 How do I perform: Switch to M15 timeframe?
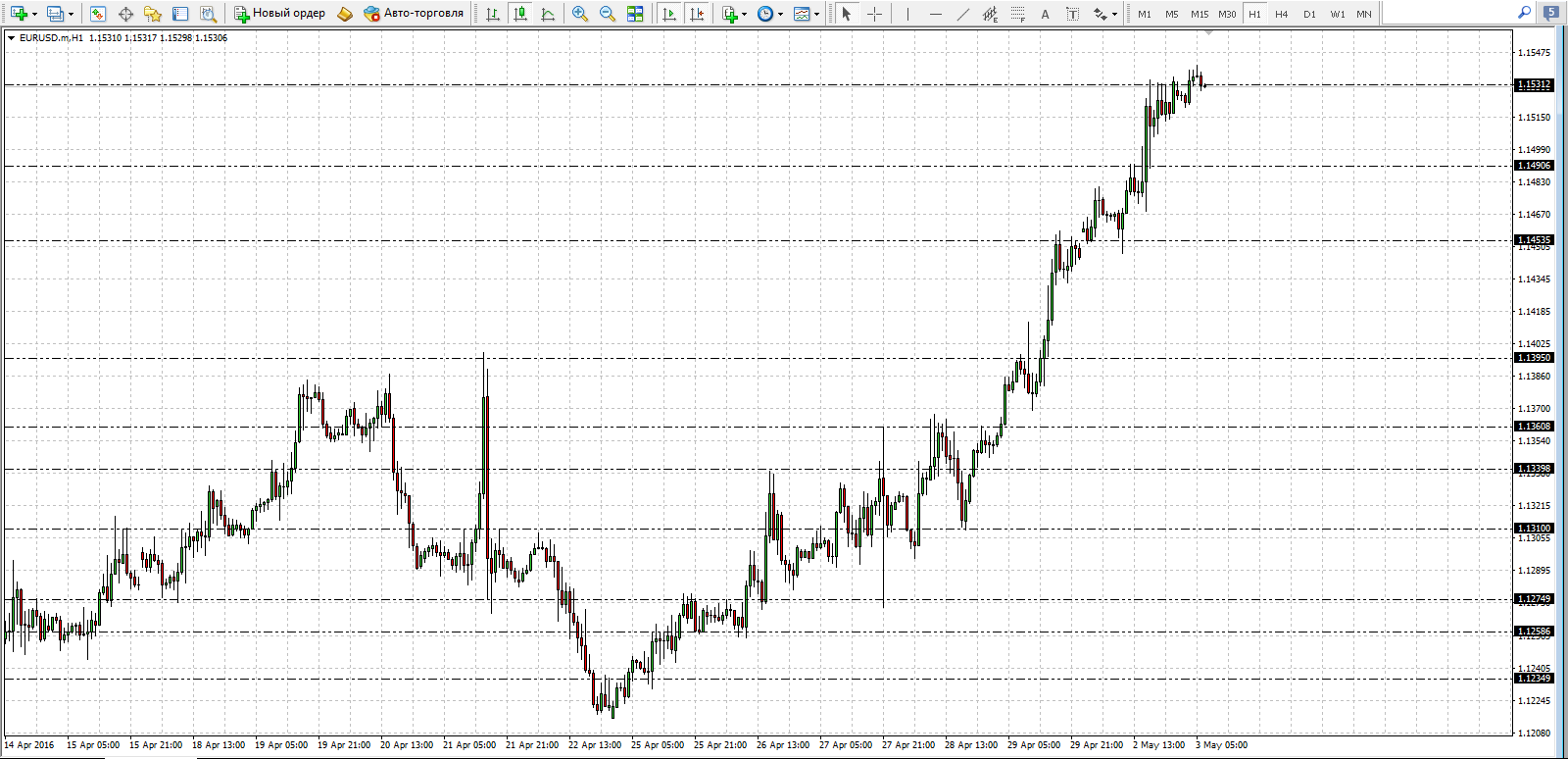[x=1200, y=14]
